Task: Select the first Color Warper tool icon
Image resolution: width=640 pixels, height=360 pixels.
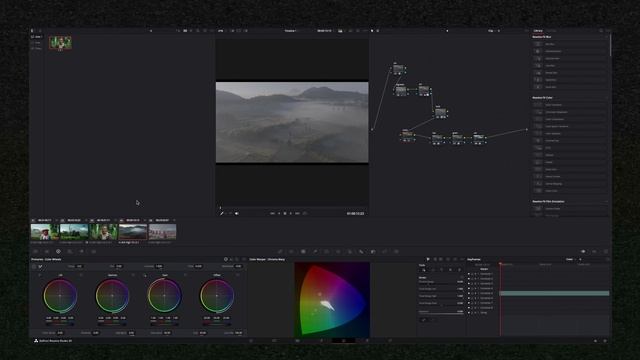Action: click(424, 270)
